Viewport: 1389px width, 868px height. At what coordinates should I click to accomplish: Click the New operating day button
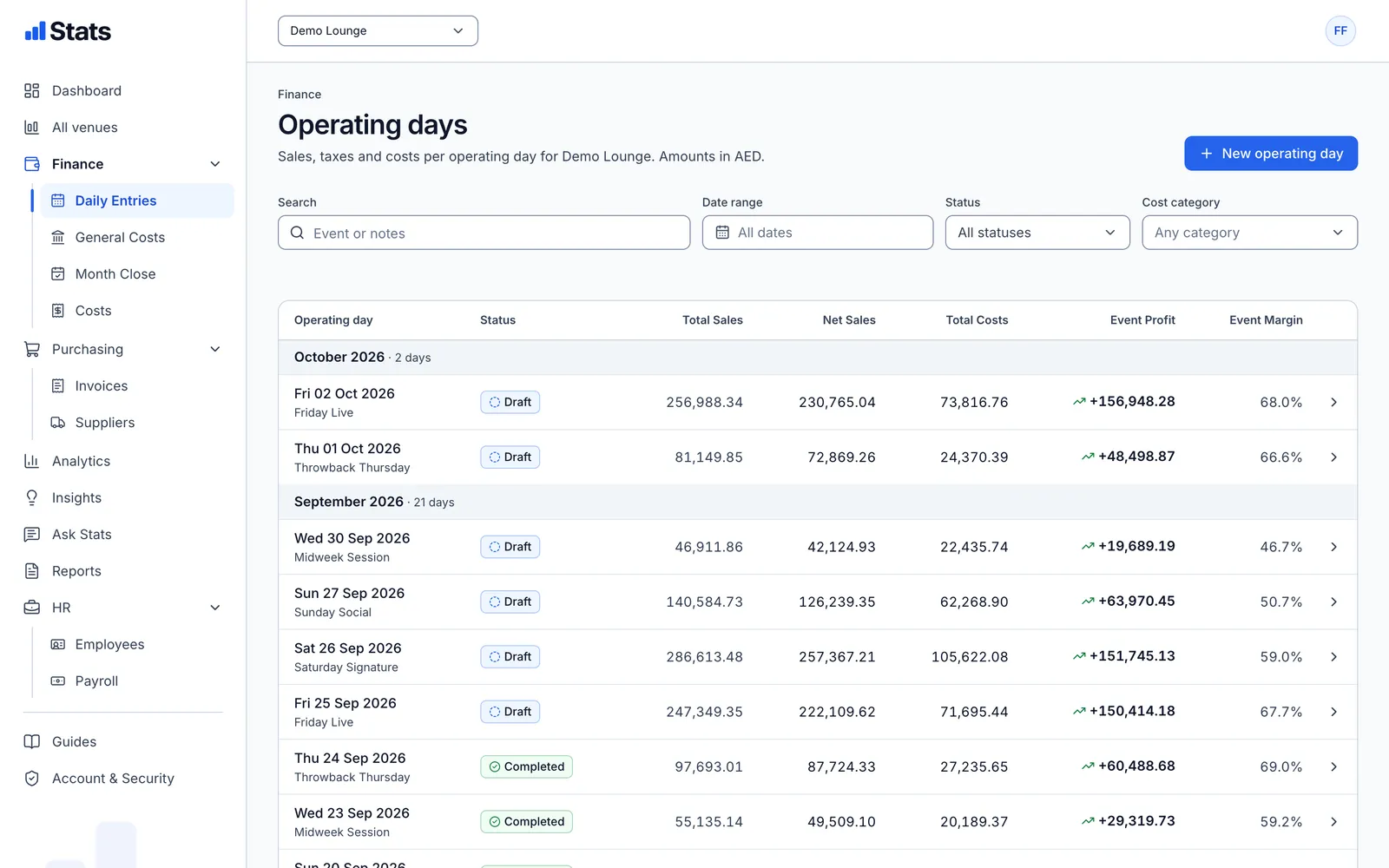1271,154
